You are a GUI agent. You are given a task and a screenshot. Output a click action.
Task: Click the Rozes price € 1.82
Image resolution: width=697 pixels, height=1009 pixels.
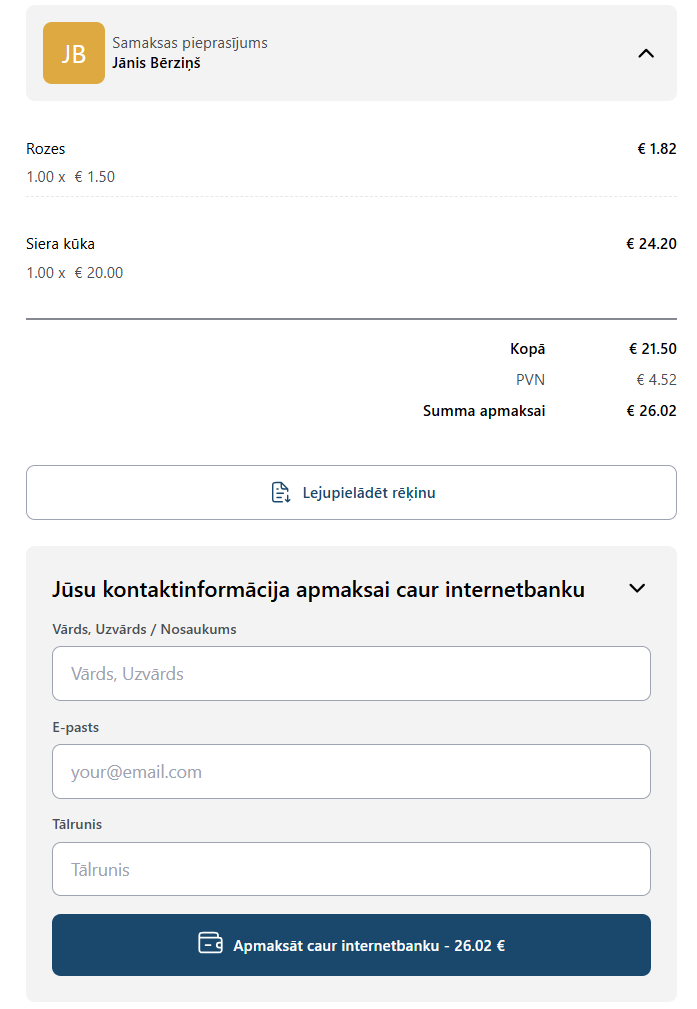[656, 149]
